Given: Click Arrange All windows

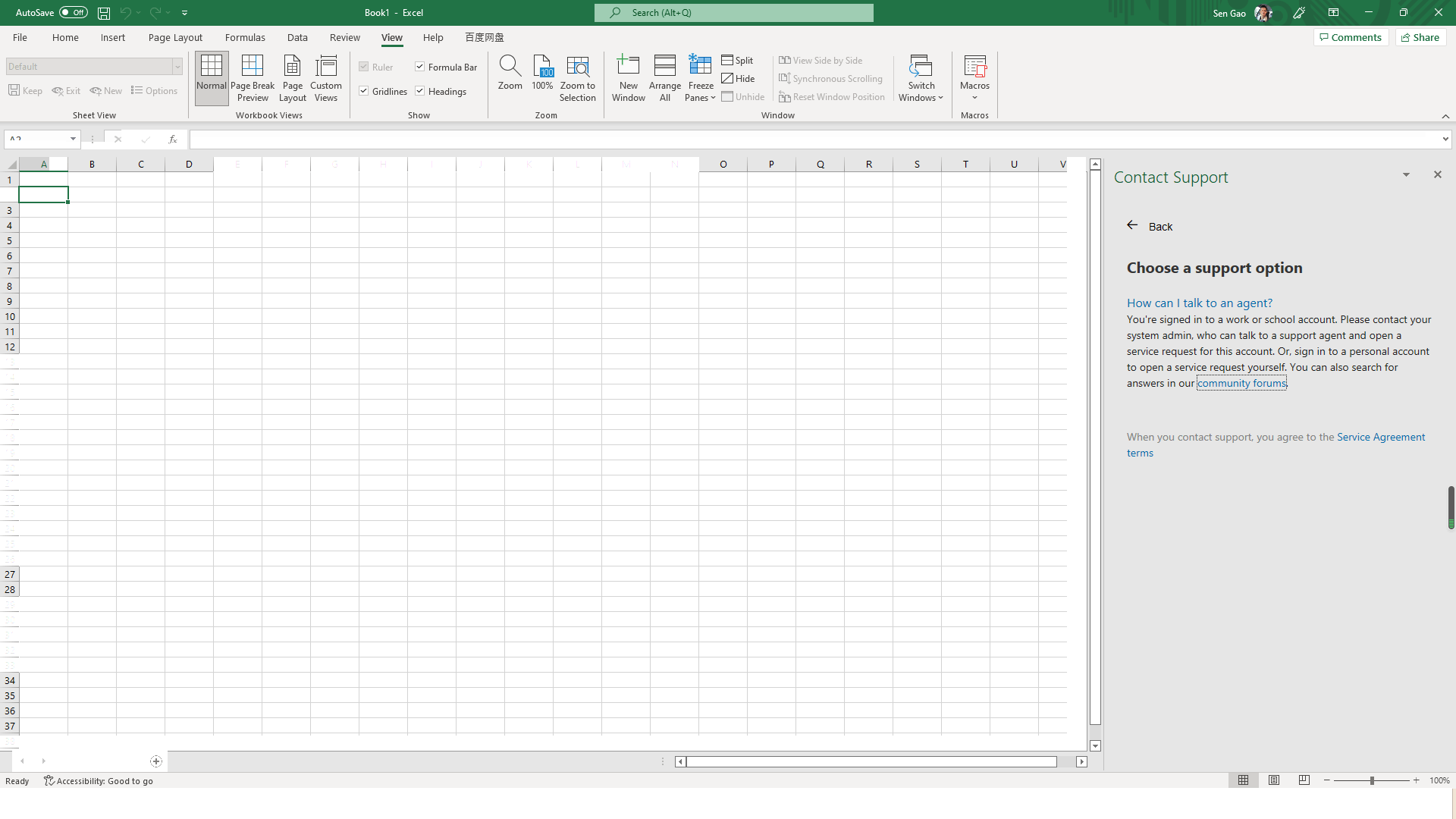Looking at the screenshot, I should coord(665,78).
